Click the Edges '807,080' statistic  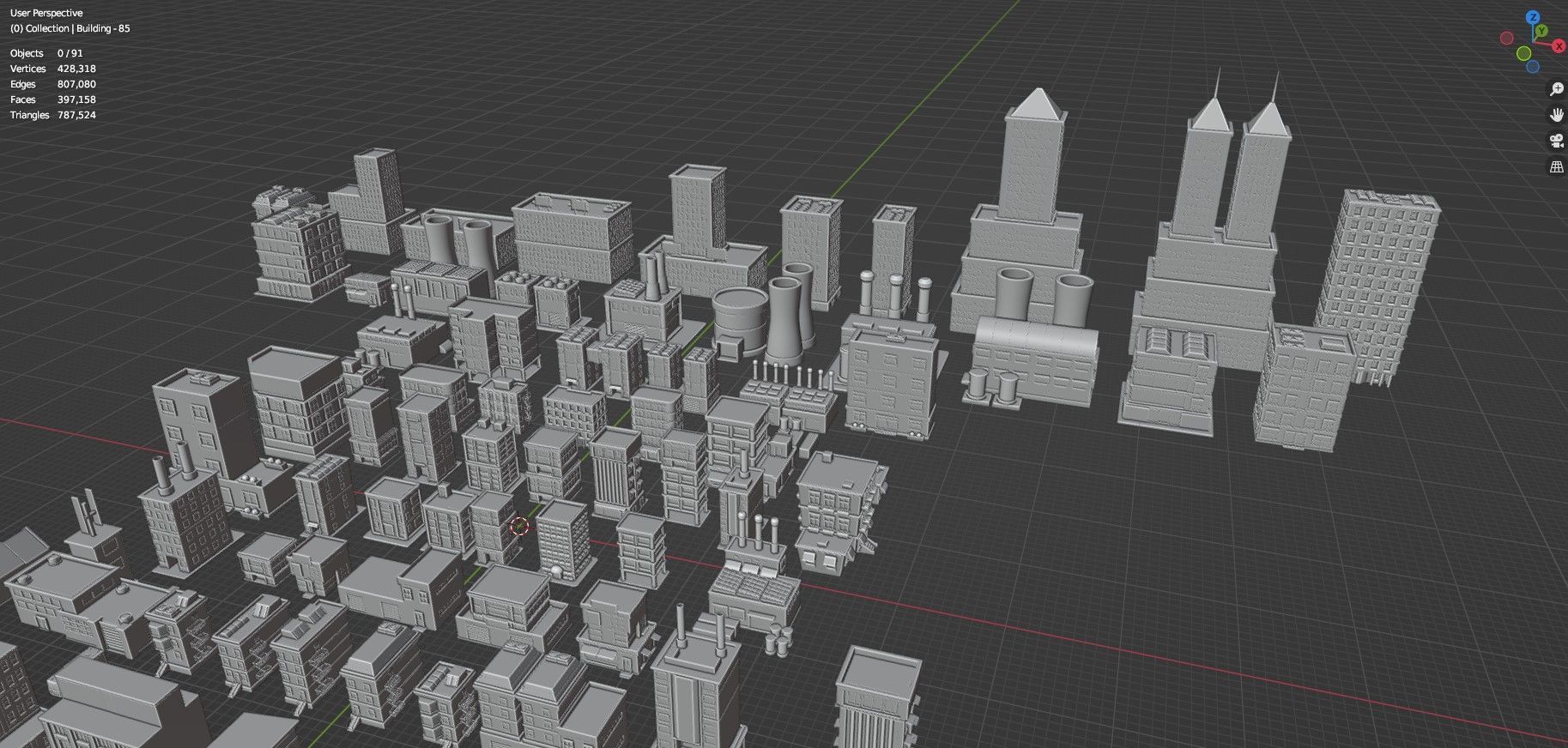pos(76,84)
